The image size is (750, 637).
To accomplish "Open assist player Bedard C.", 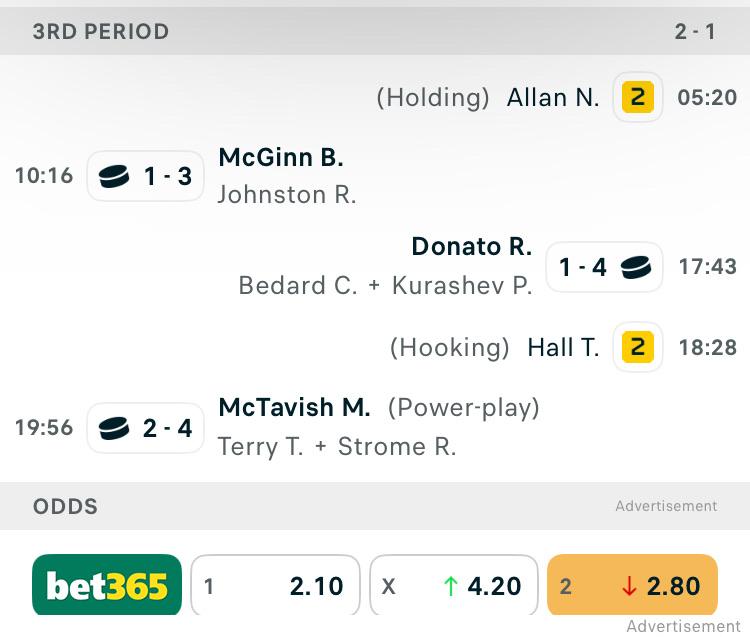I will tap(298, 286).
